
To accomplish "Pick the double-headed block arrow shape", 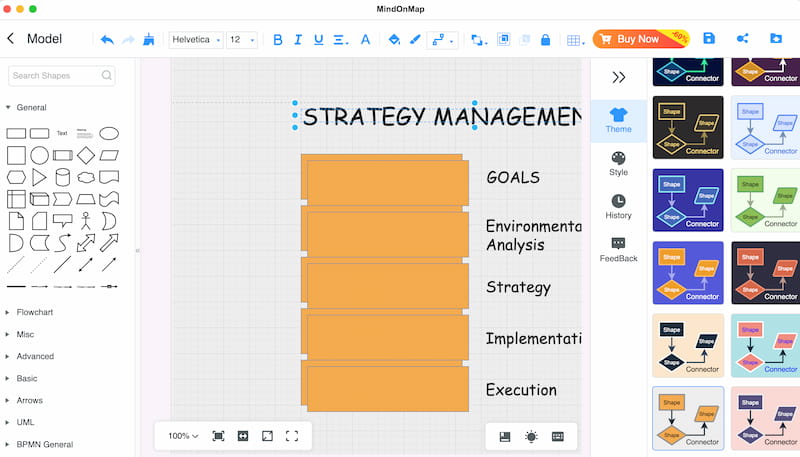I will click(86, 243).
